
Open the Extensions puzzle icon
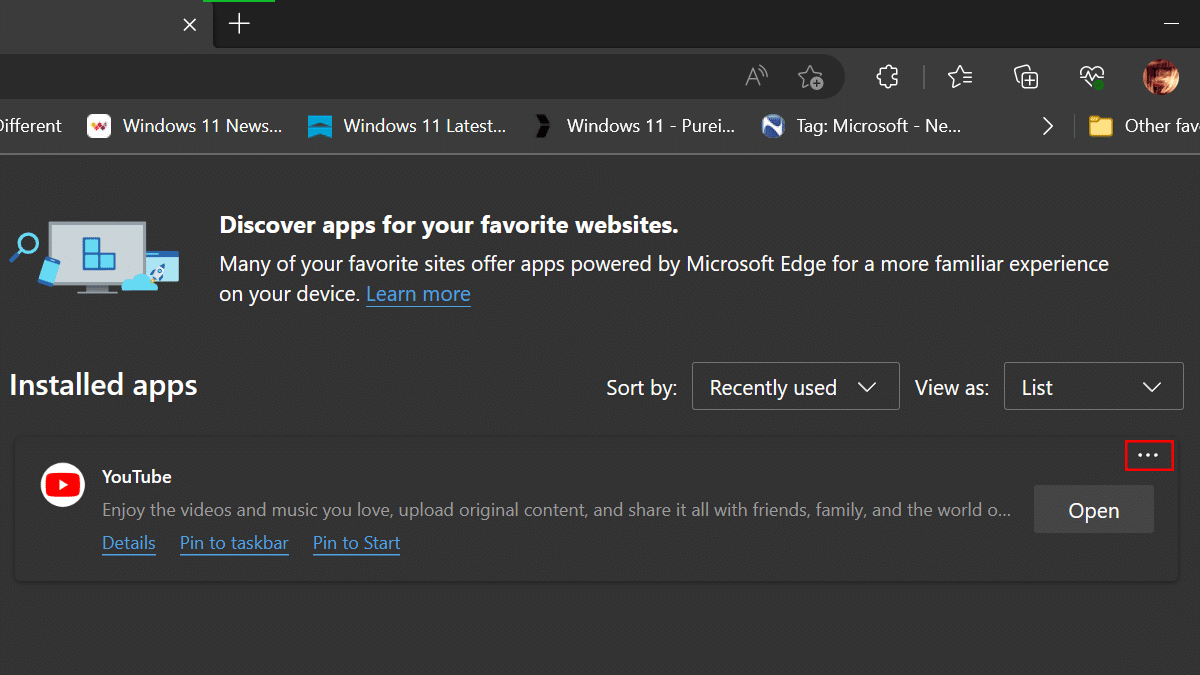pyautogui.click(x=887, y=77)
